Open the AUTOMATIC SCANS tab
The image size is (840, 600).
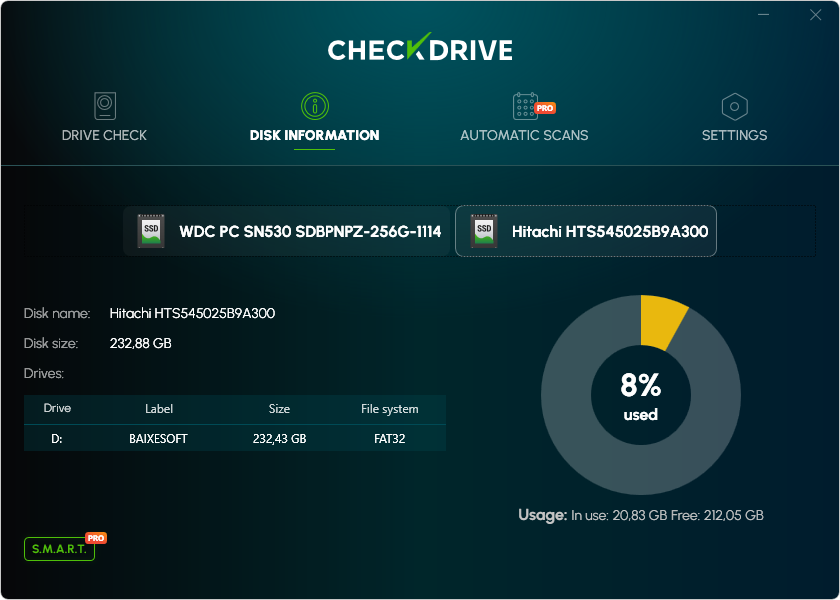coord(524,118)
